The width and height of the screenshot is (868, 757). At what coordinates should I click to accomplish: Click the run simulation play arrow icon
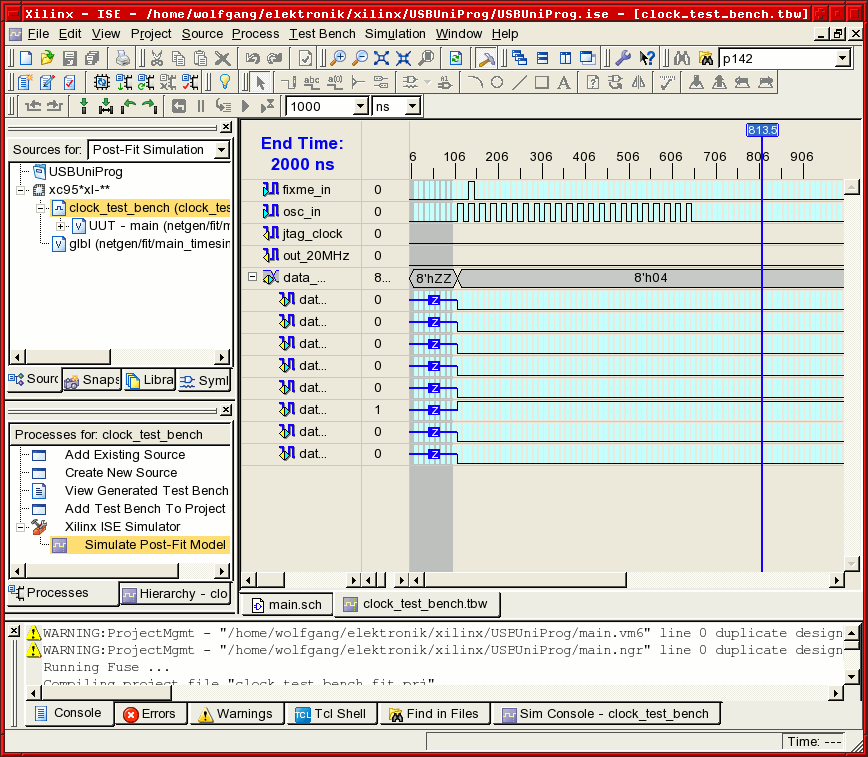[245, 106]
